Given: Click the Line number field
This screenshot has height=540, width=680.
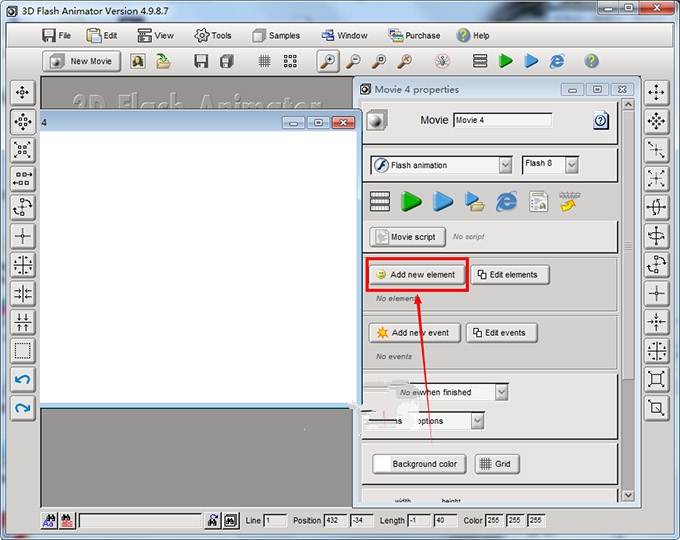Looking at the screenshot, I should (x=275, y=520).
